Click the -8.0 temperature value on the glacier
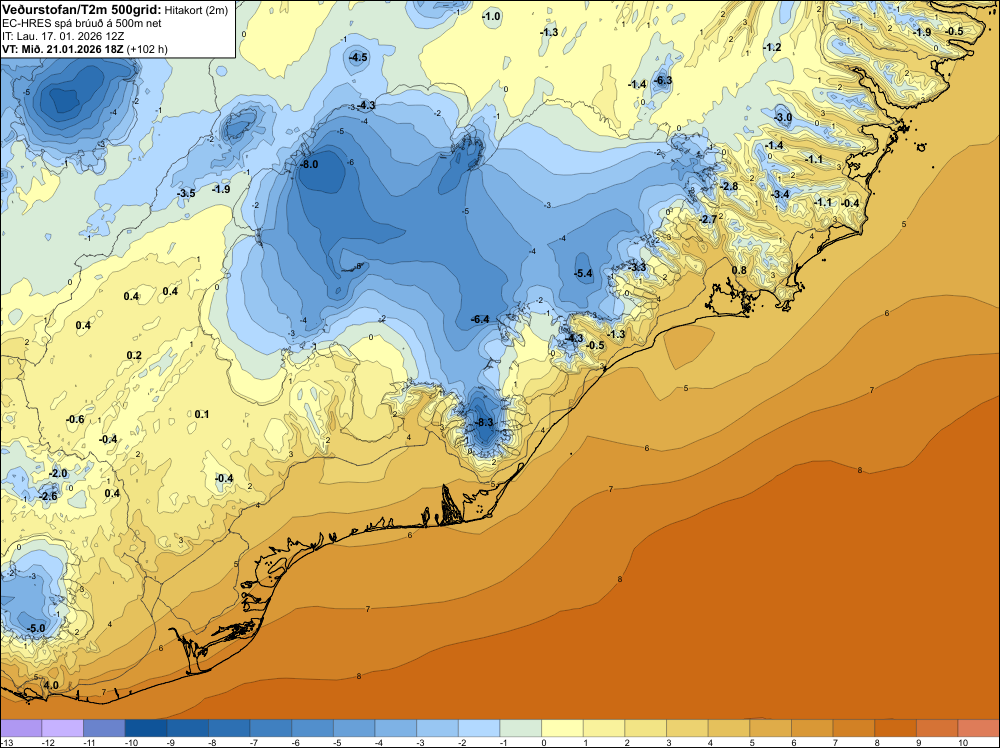The height and width of the screenshot is (748, 1000). coord(309,164)
